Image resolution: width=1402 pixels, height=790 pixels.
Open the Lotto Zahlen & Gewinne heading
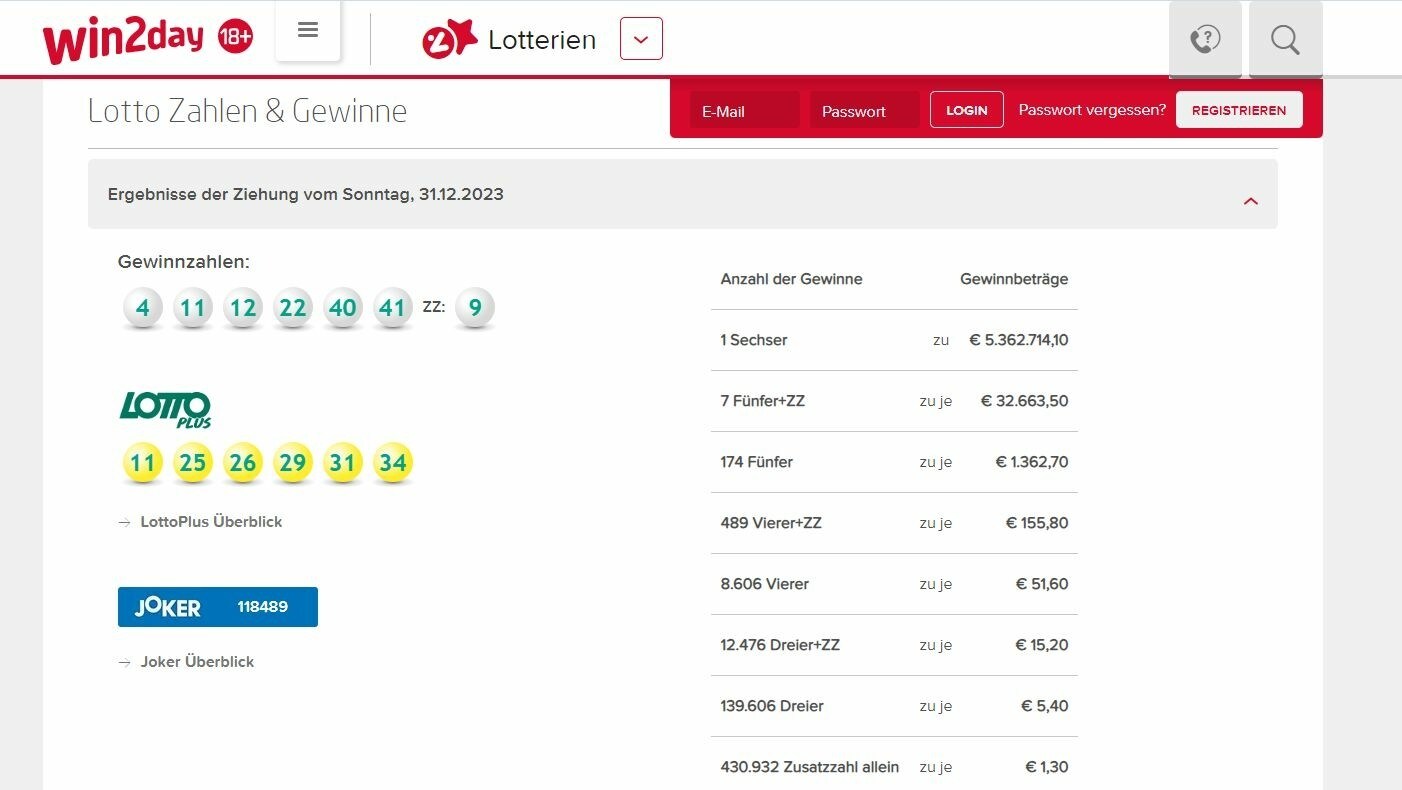click(x=247, y=110)
